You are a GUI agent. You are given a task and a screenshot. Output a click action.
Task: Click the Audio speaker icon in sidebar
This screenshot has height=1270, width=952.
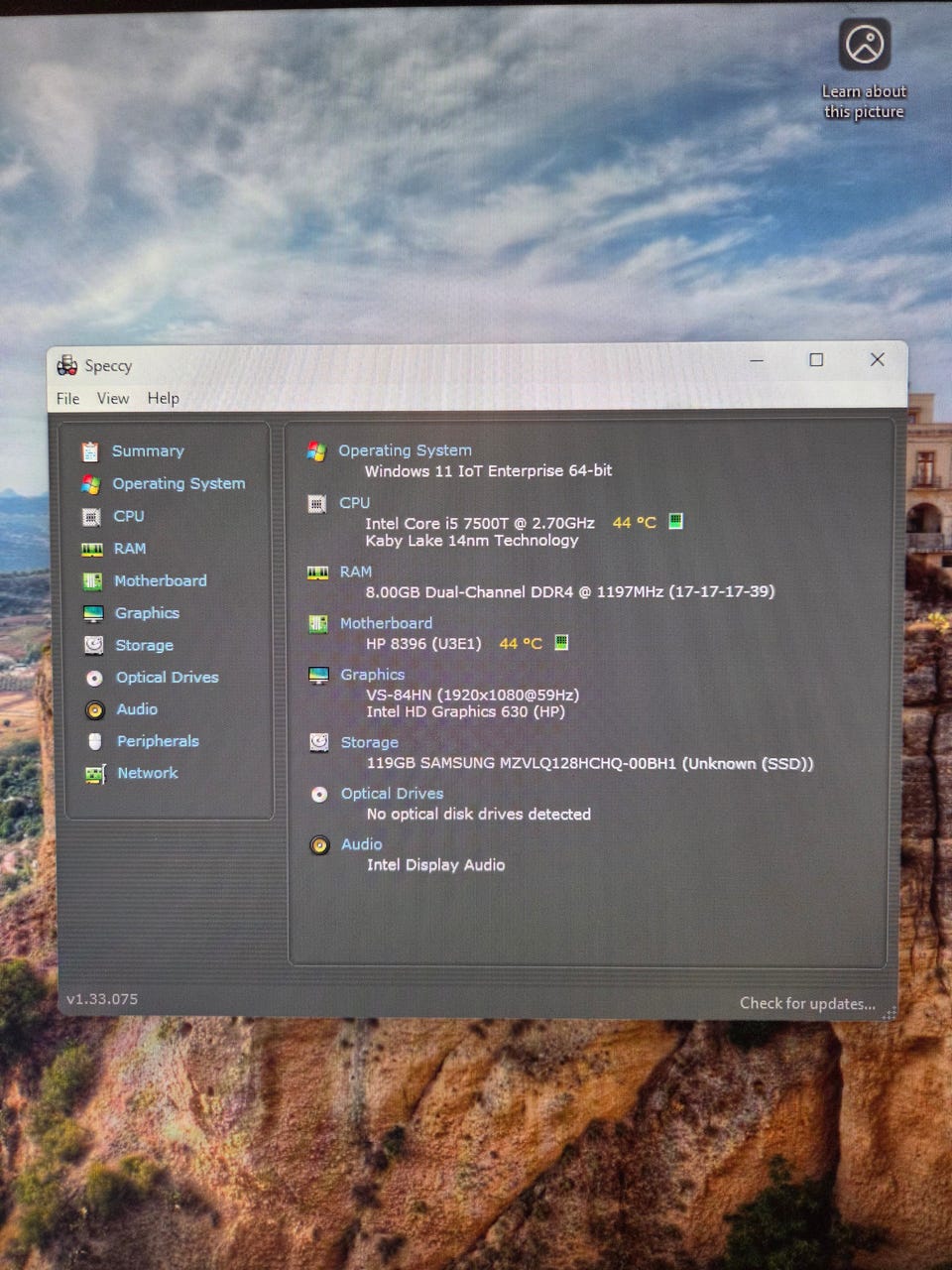(x=95, y=709)
